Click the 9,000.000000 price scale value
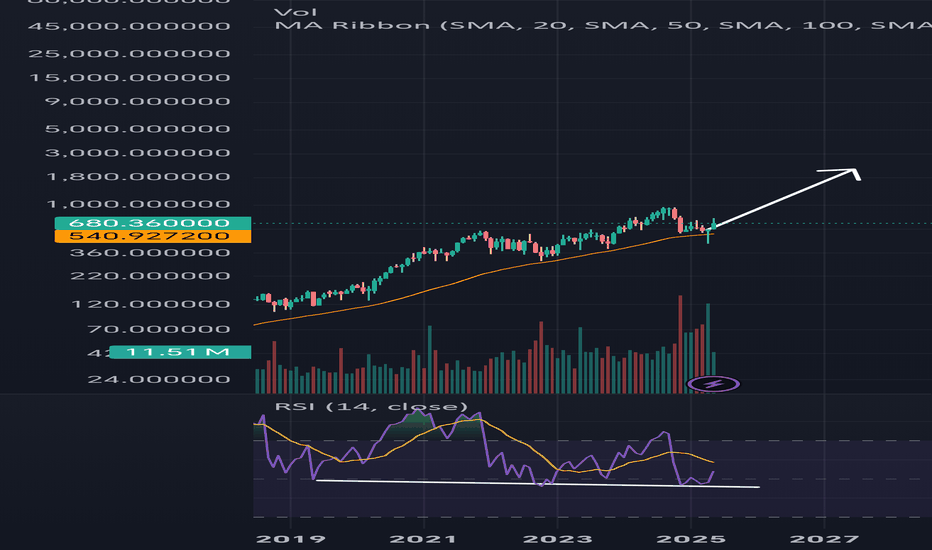This screenshot has height=550, width=932. [x=138, y=101]
